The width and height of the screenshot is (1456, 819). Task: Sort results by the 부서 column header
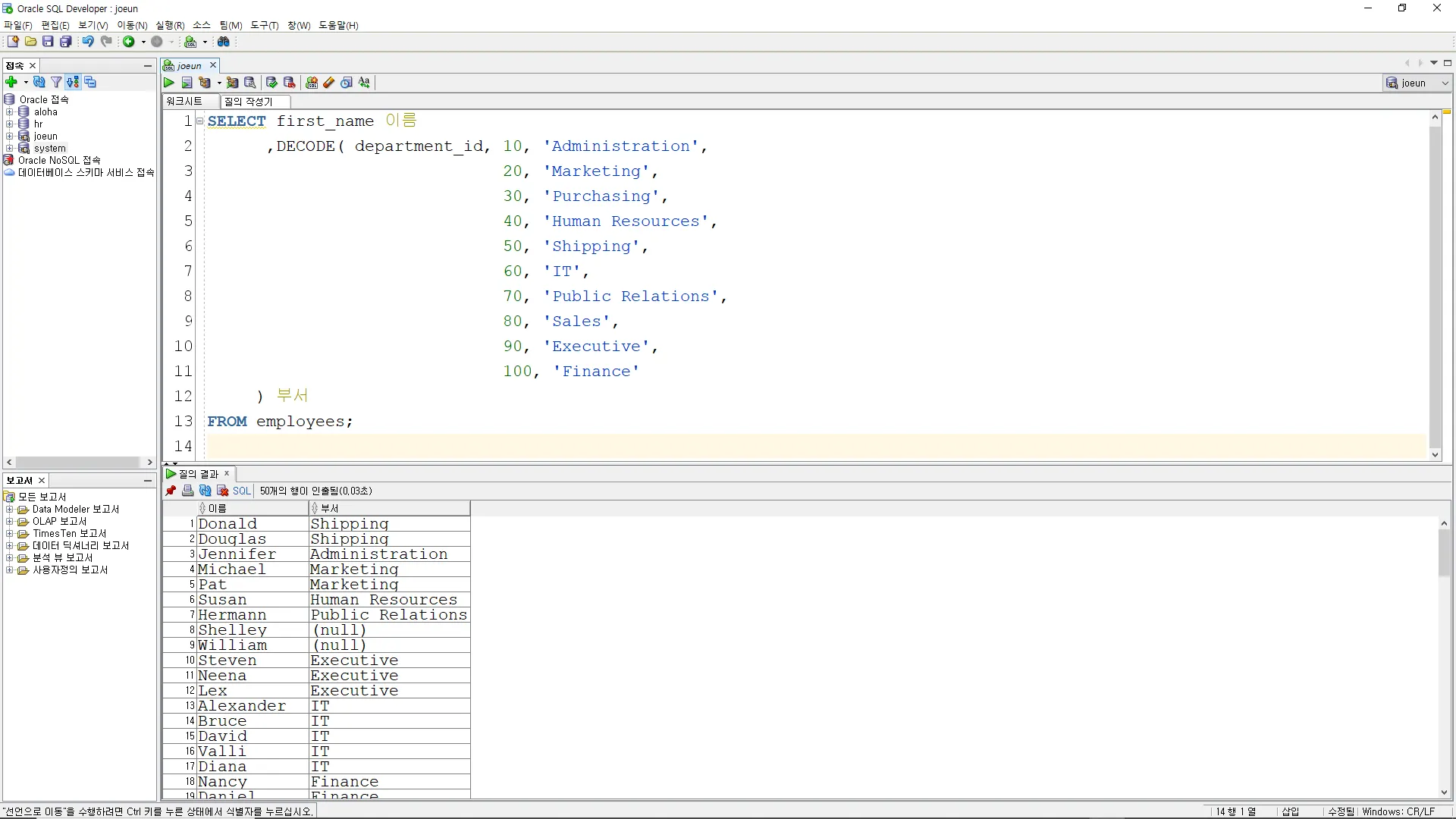click(x=330, y=508)
